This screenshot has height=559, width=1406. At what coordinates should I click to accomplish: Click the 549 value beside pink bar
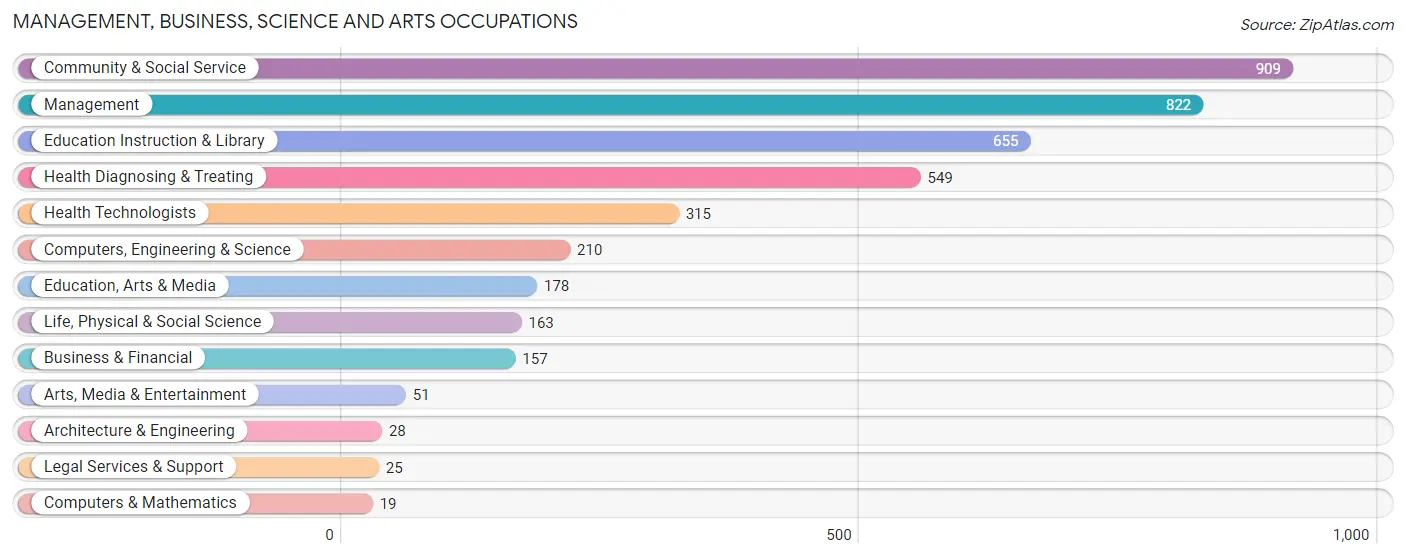(940, 178)
